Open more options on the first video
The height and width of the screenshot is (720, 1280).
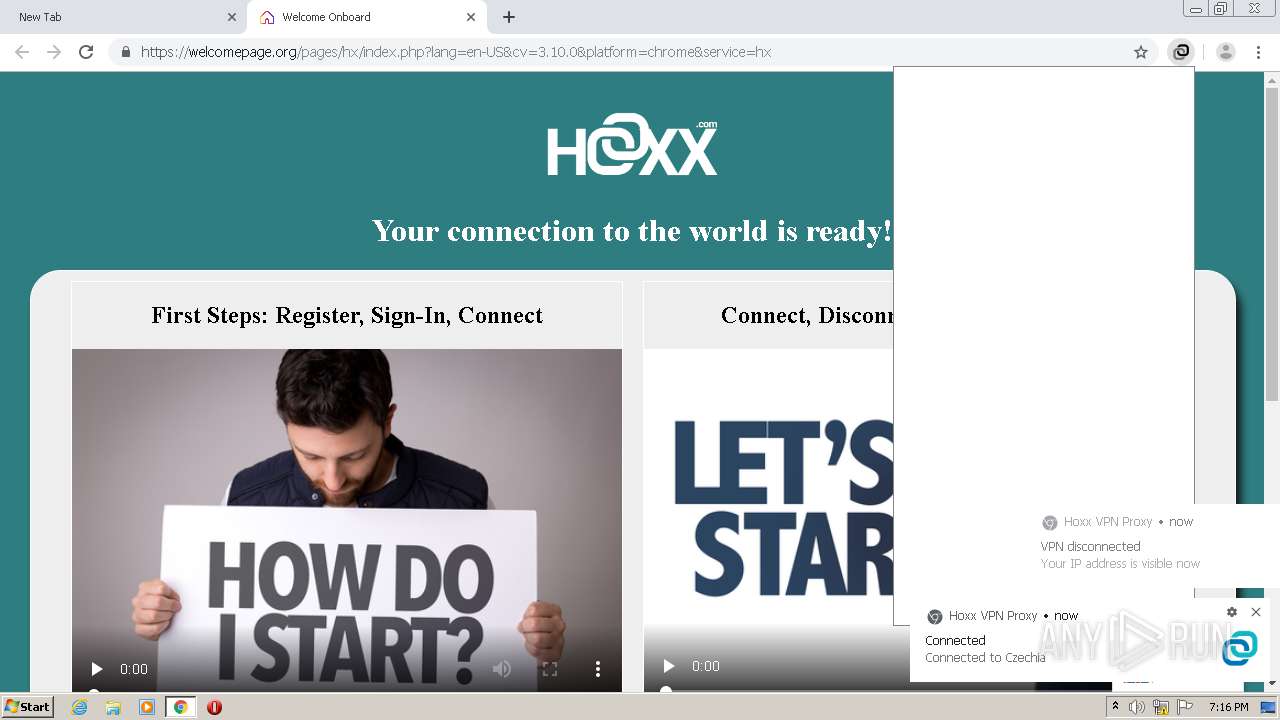coord(597,669)
